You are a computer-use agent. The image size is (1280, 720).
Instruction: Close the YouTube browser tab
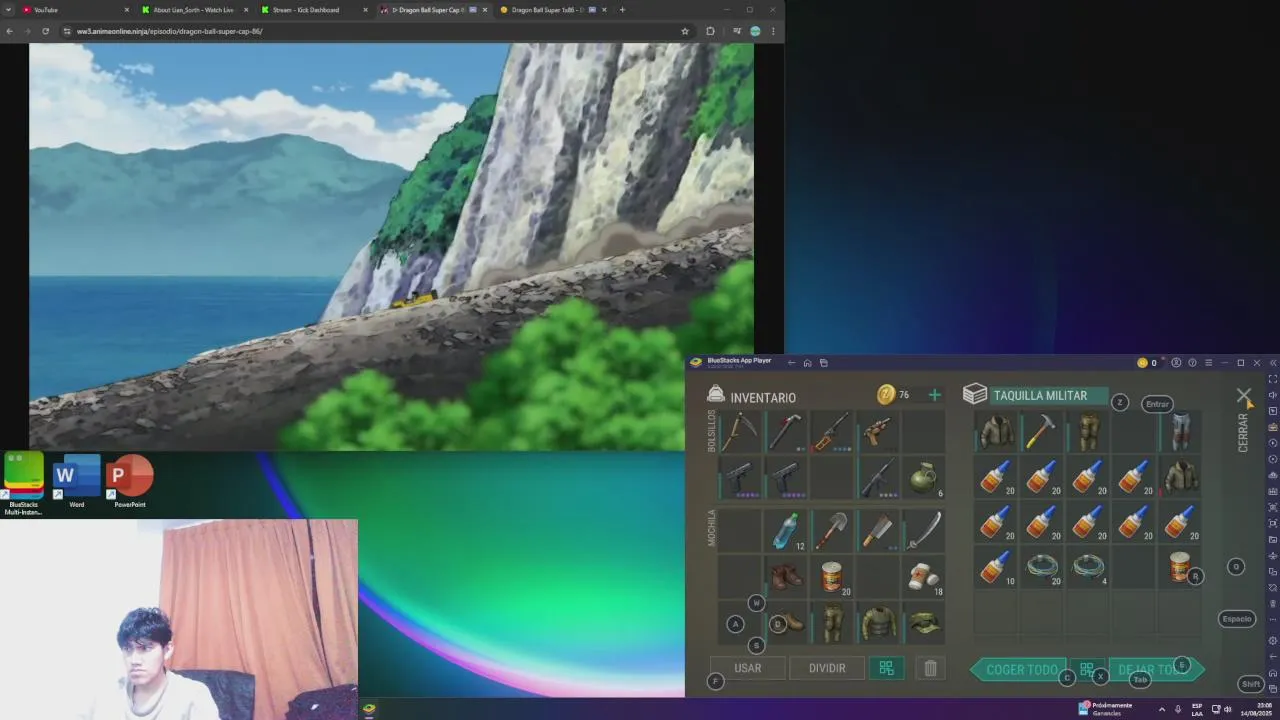tap(127, 10)
